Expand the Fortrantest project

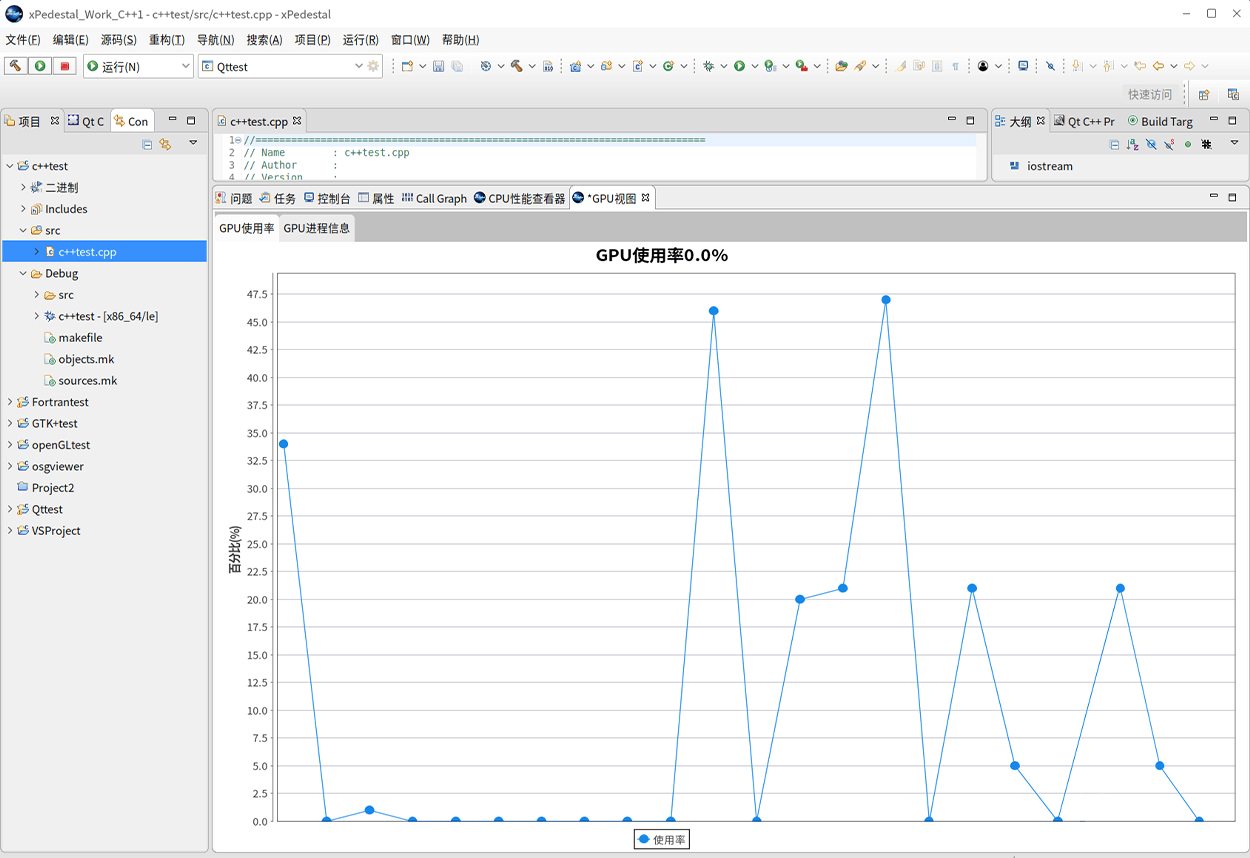tap(10, 402)
